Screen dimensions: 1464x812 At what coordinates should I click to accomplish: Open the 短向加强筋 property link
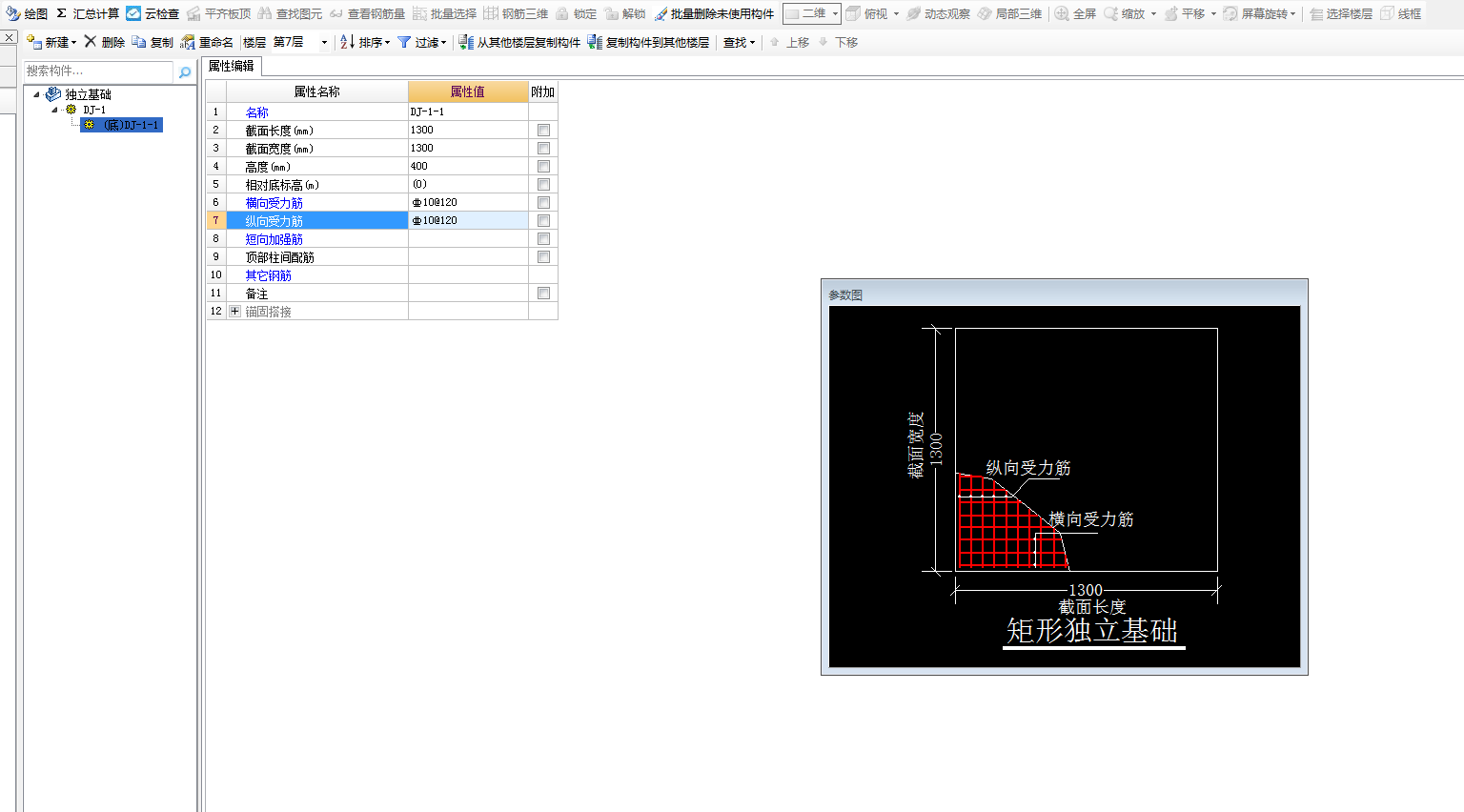[274, 238]
